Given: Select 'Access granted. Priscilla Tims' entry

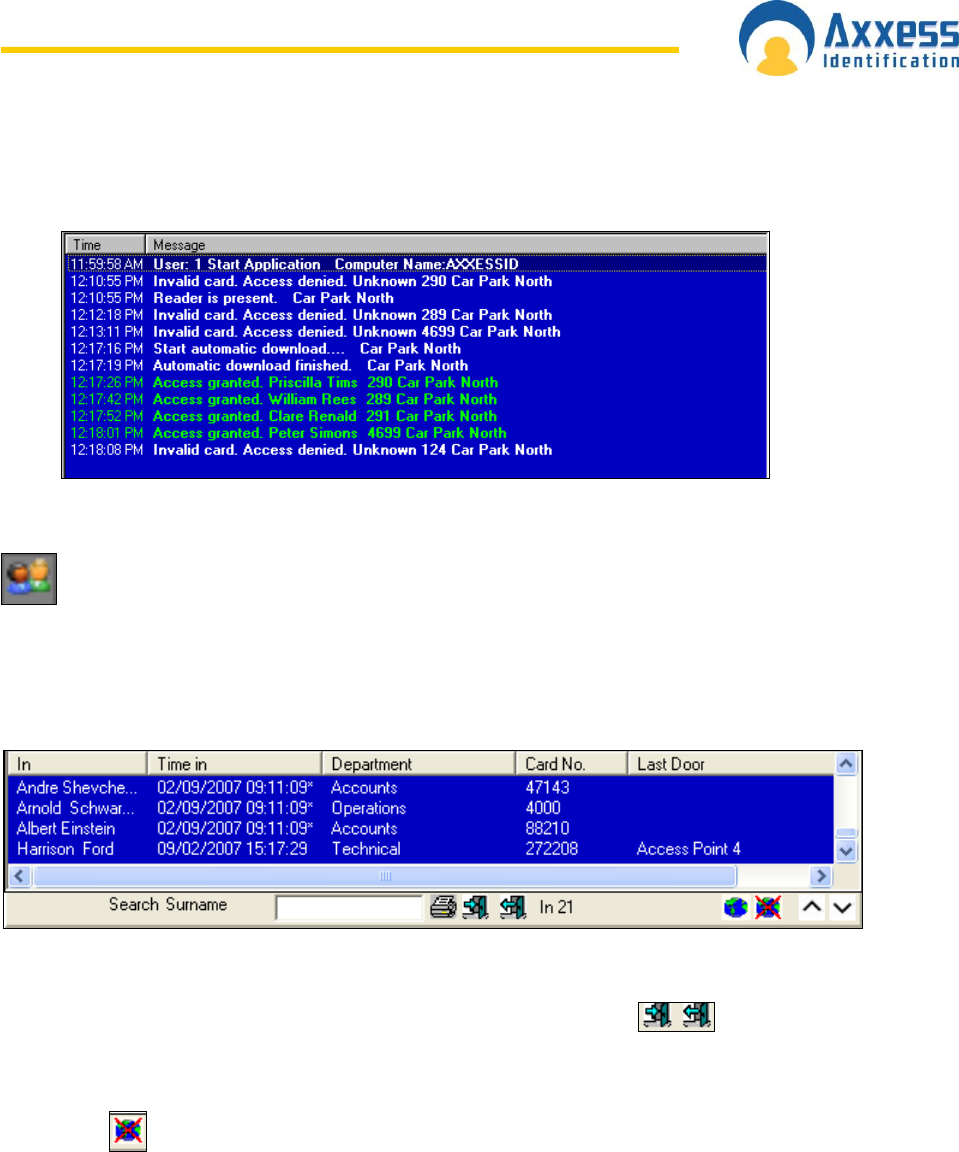Looking at the screenshot, I should pos(417,383).
